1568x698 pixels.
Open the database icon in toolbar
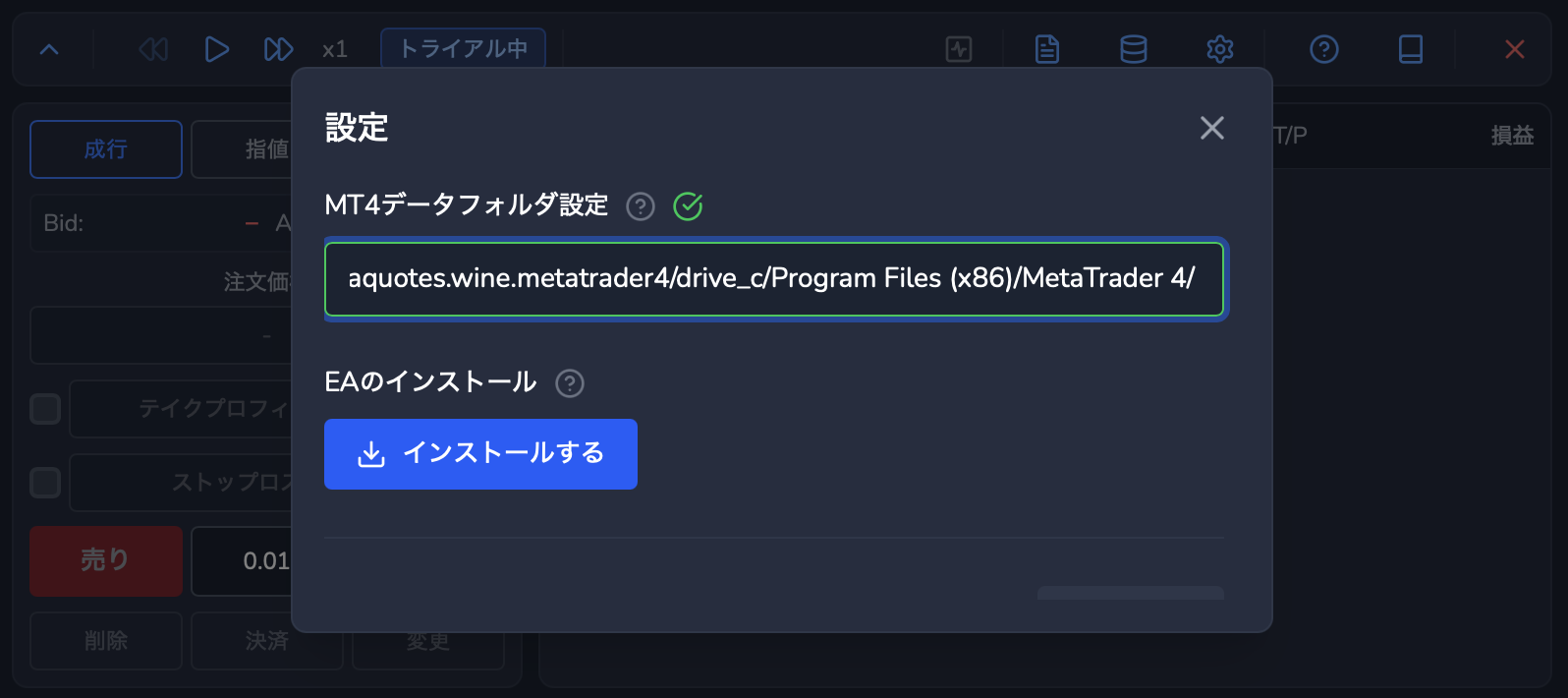tap(1134, 49)
